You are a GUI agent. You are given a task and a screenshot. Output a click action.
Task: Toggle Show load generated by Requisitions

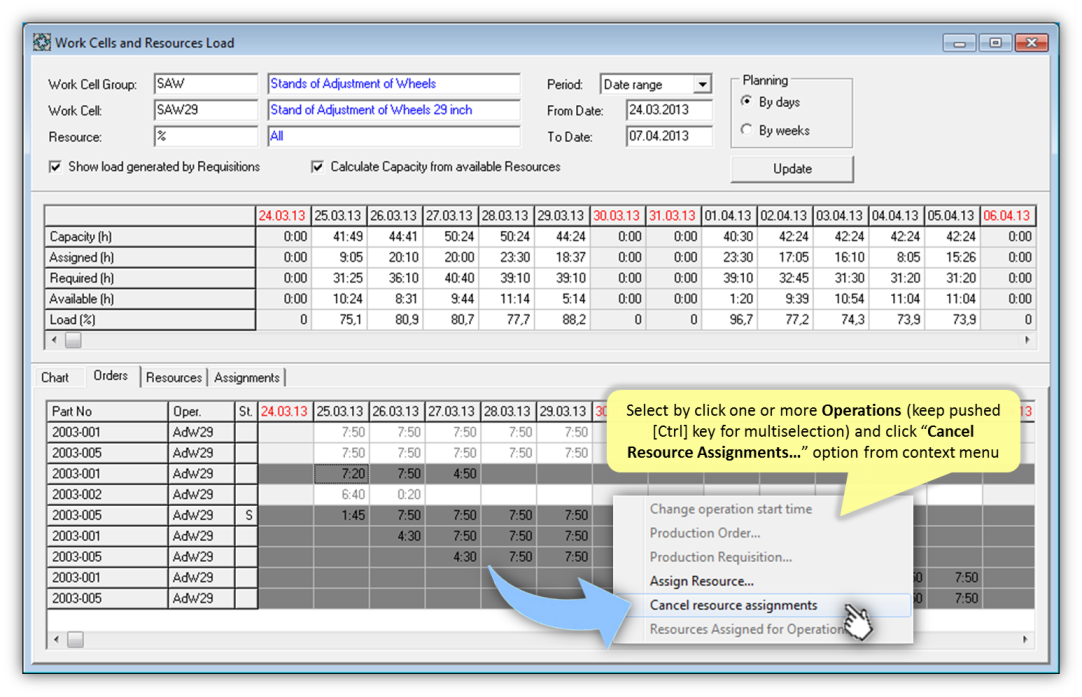tap(55, 167)
